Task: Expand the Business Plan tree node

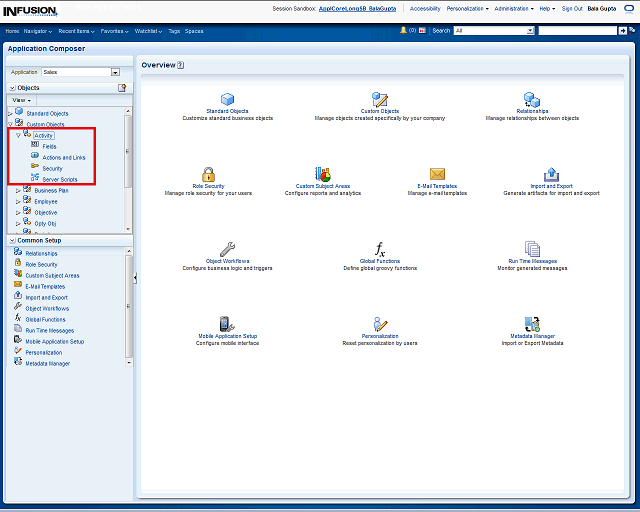Action: tap(18, 190)
